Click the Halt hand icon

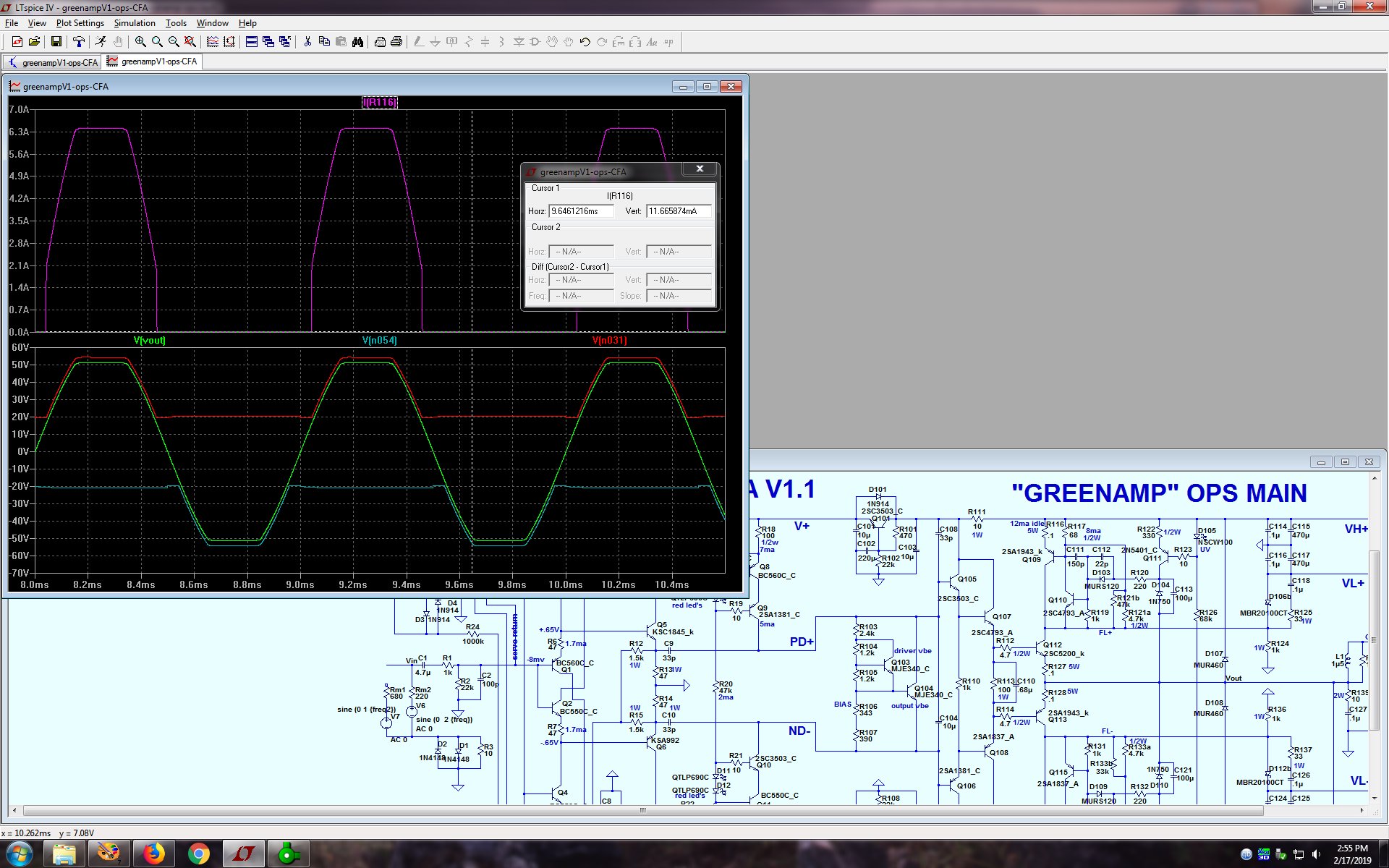(x=118, y=42)
